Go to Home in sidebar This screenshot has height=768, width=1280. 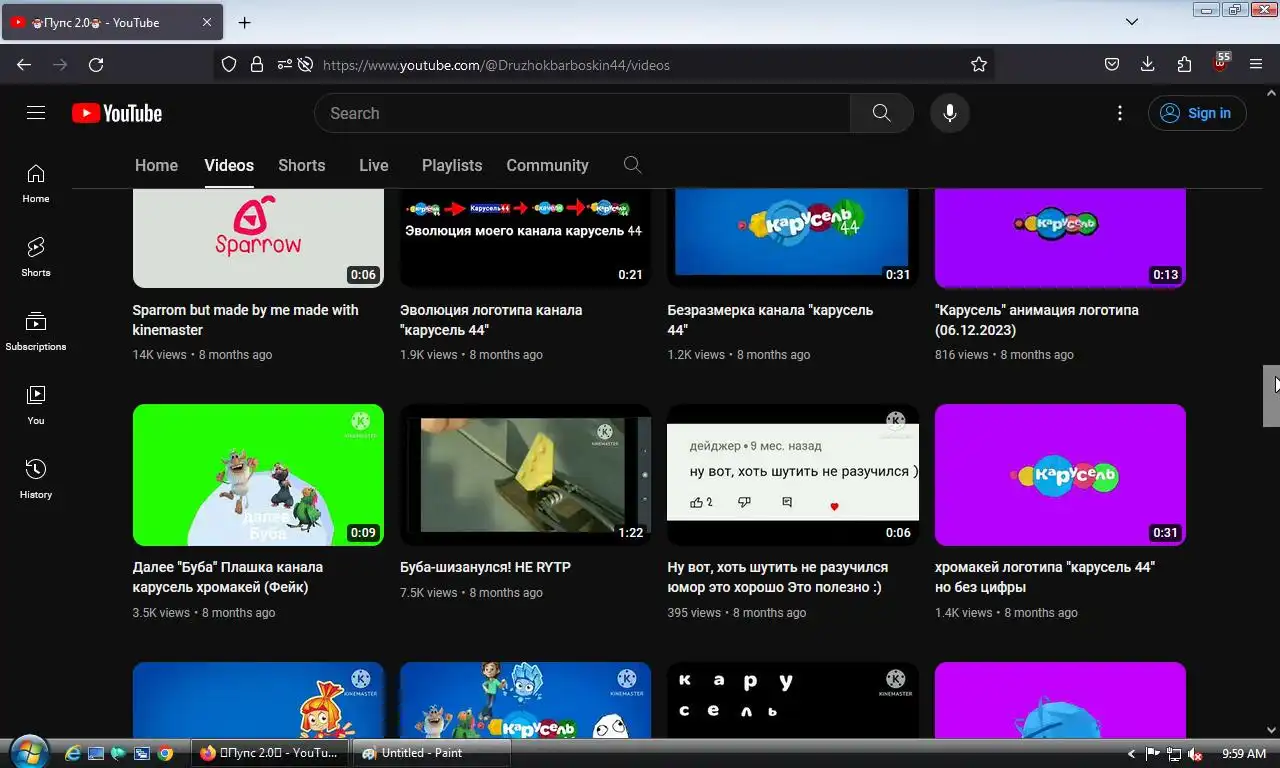coord(36,183)
